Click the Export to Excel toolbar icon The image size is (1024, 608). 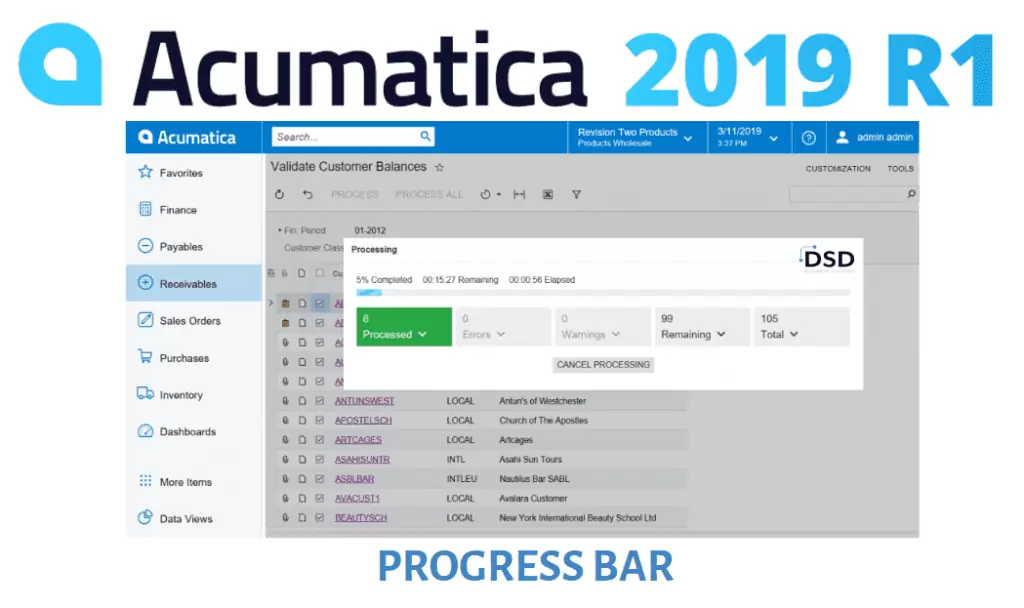point(548,194)
